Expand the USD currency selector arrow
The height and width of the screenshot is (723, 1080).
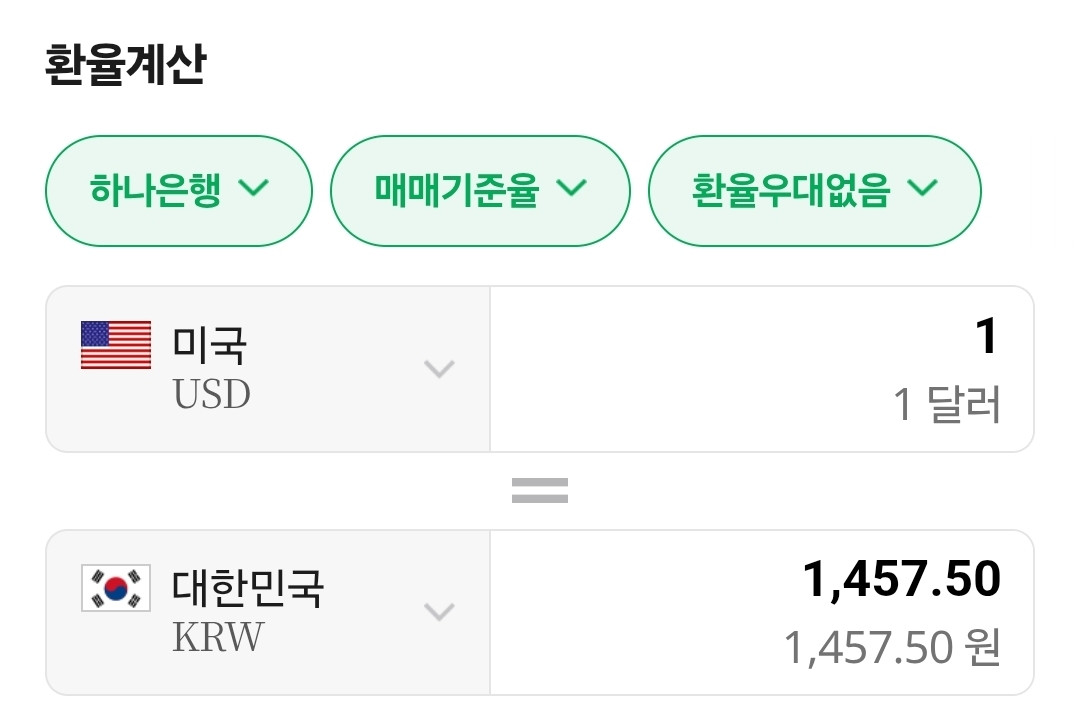point(439,369)
